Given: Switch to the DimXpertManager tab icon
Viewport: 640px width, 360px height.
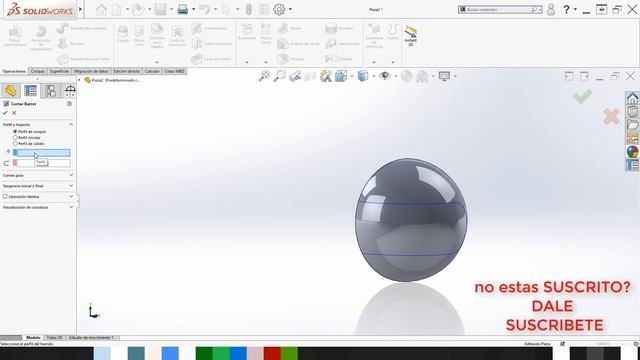Looking at the screenshot, I should click(x=70, y=91).
